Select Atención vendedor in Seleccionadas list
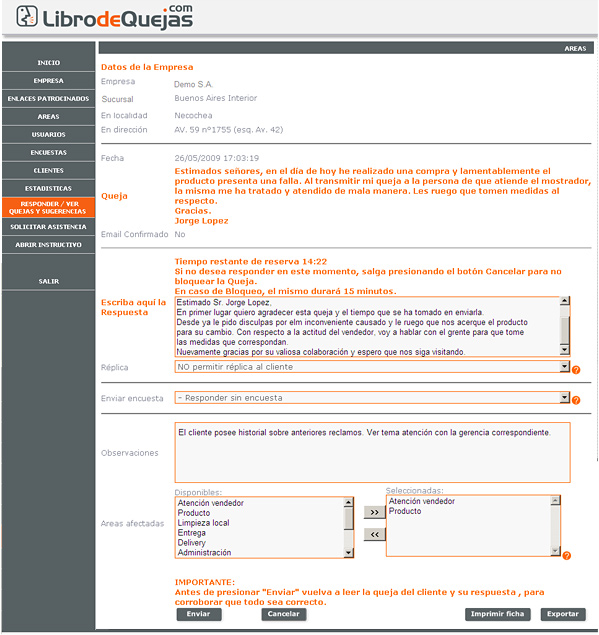The image size is (599, 635). (x=422, y=501)
